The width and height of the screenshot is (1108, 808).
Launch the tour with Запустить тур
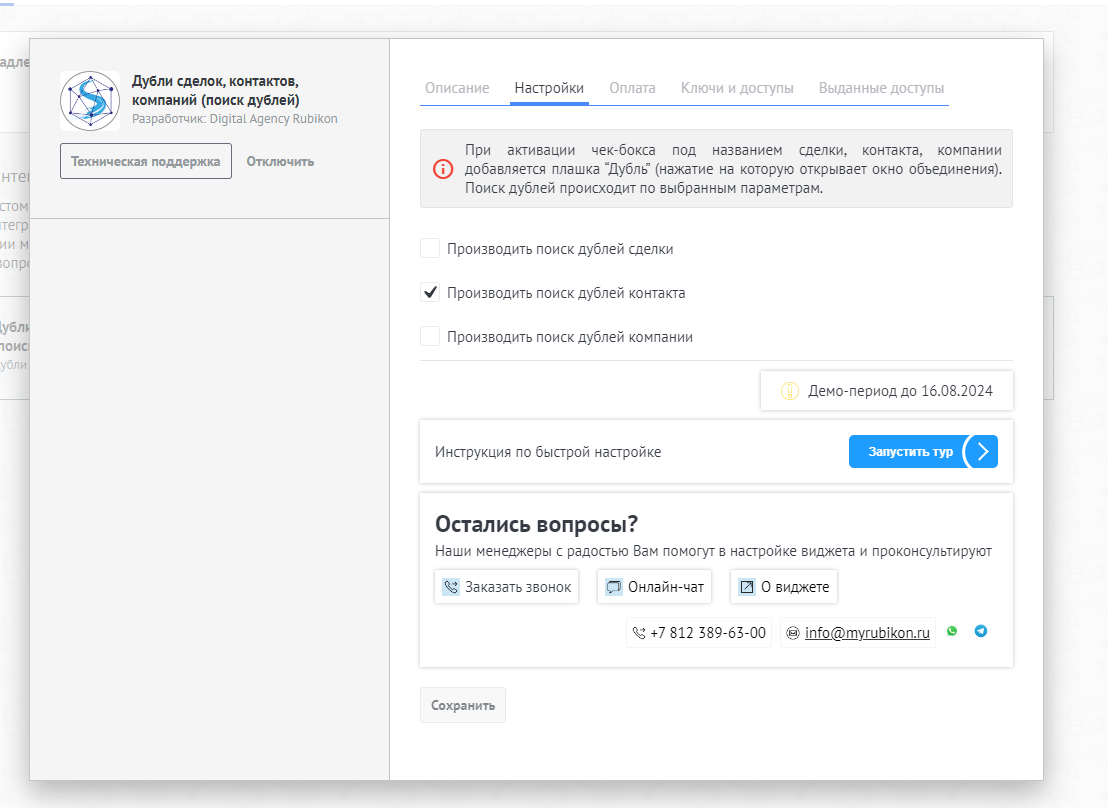(x=924, y=452)
